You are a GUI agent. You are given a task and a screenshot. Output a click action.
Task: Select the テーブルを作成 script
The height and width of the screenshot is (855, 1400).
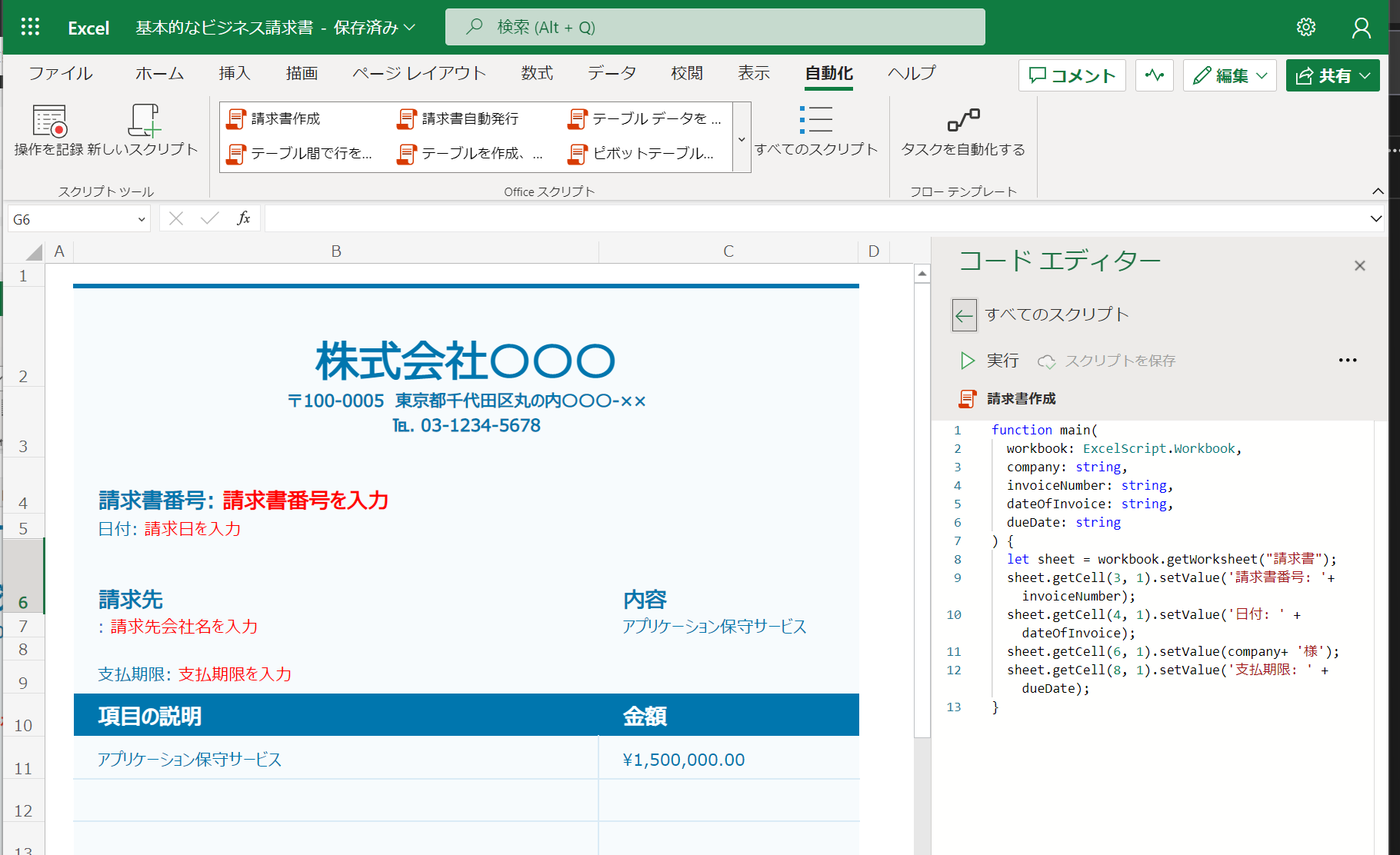[x=470, y=153]
